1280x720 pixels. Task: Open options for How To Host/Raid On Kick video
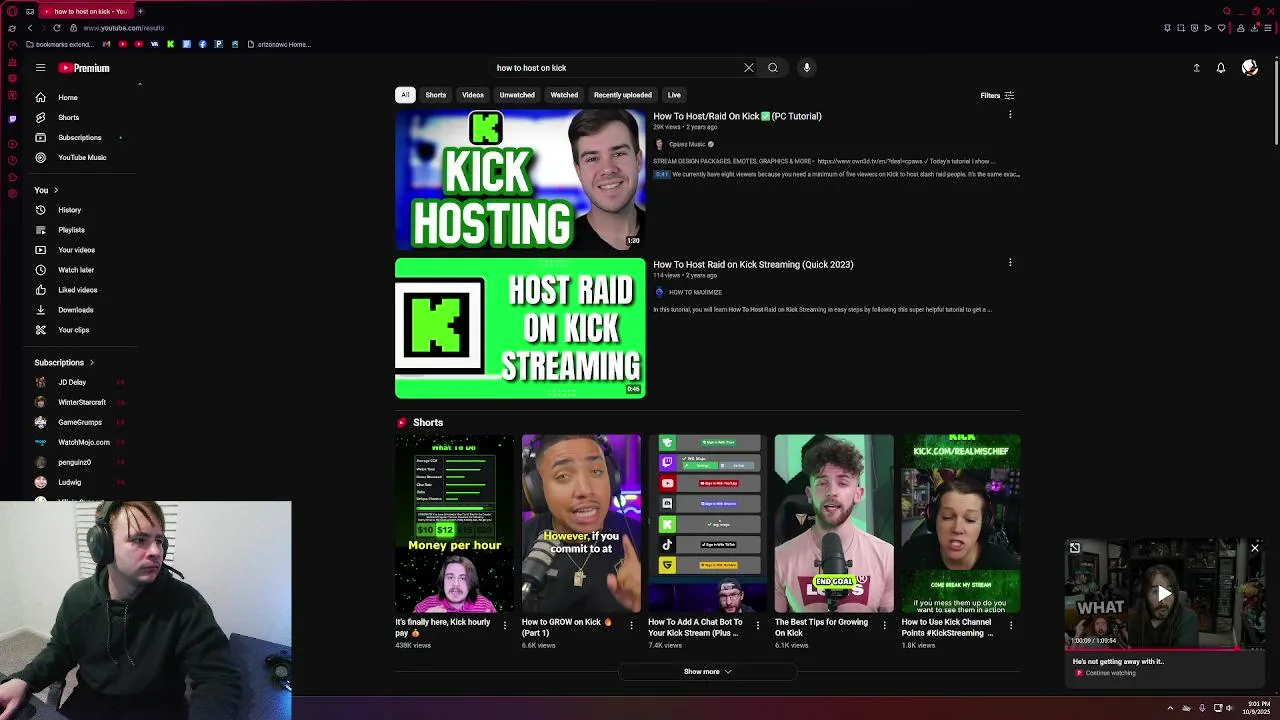pos(1010,115)
